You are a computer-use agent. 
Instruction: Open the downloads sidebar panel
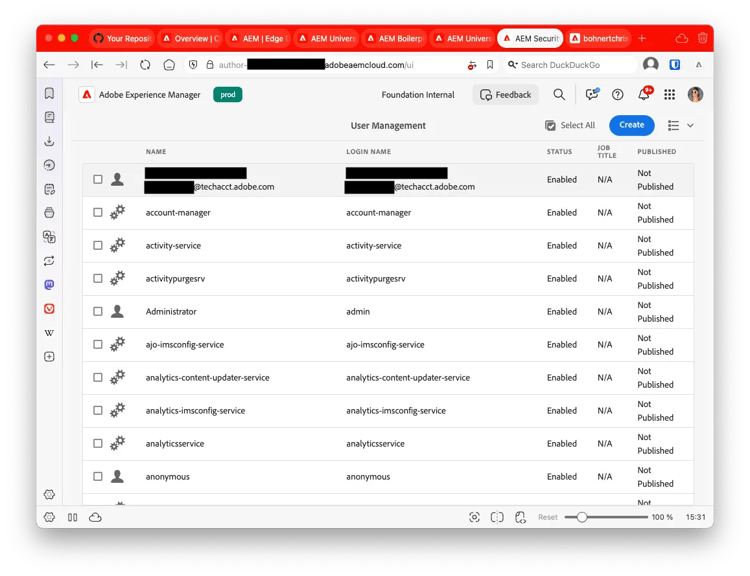point(49,141)
